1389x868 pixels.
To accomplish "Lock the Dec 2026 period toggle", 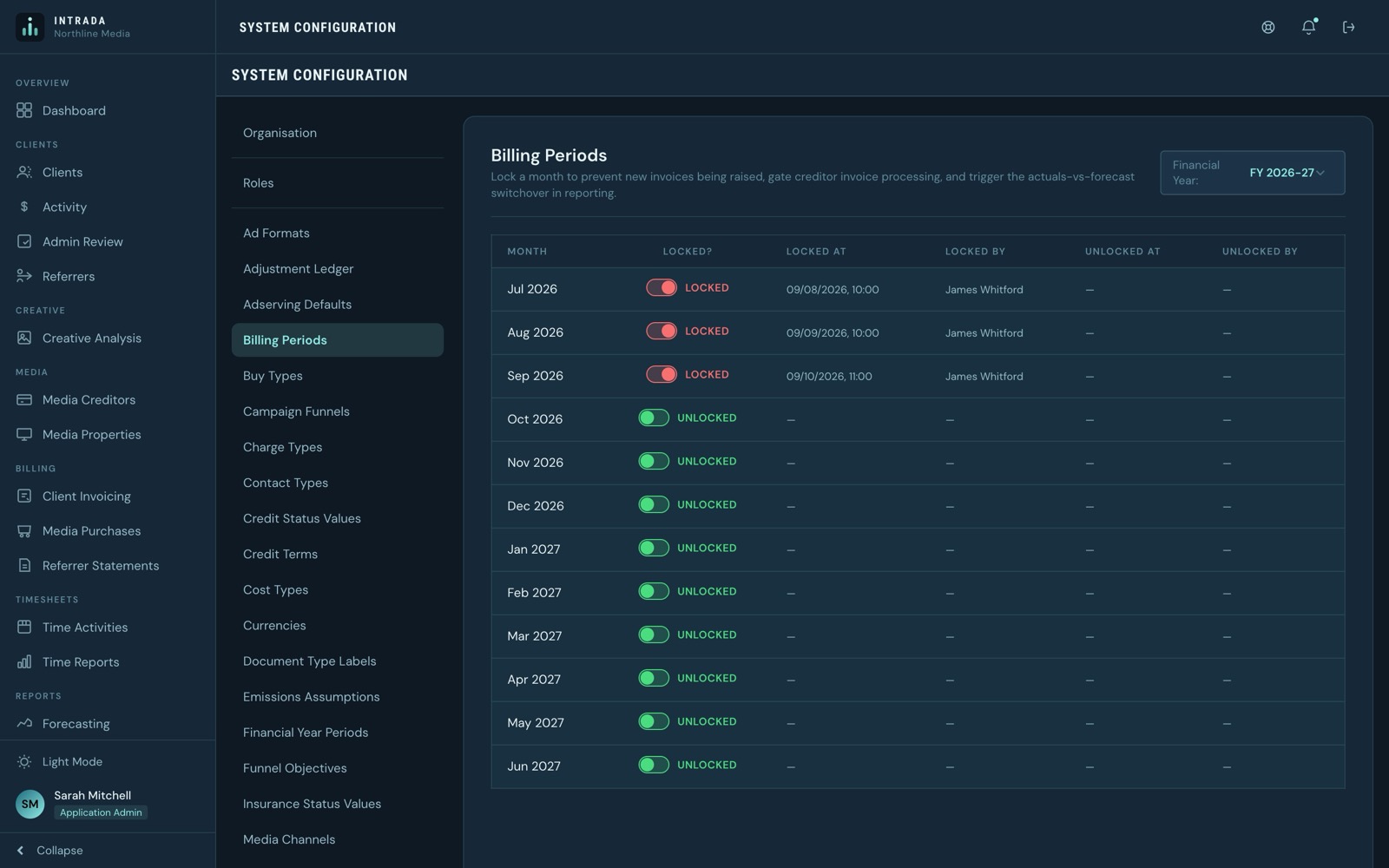I will [654, 504].
